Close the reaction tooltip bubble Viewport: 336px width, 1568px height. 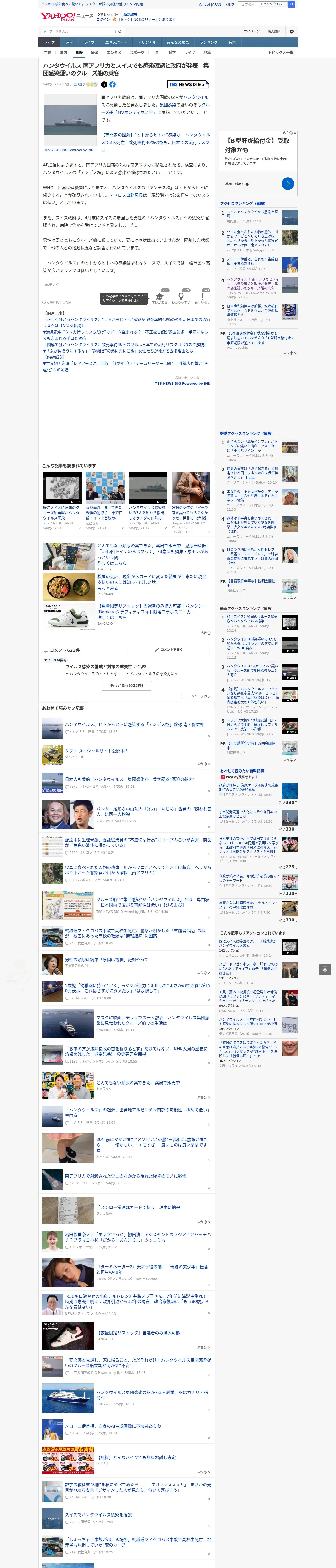tap(146, 296)
